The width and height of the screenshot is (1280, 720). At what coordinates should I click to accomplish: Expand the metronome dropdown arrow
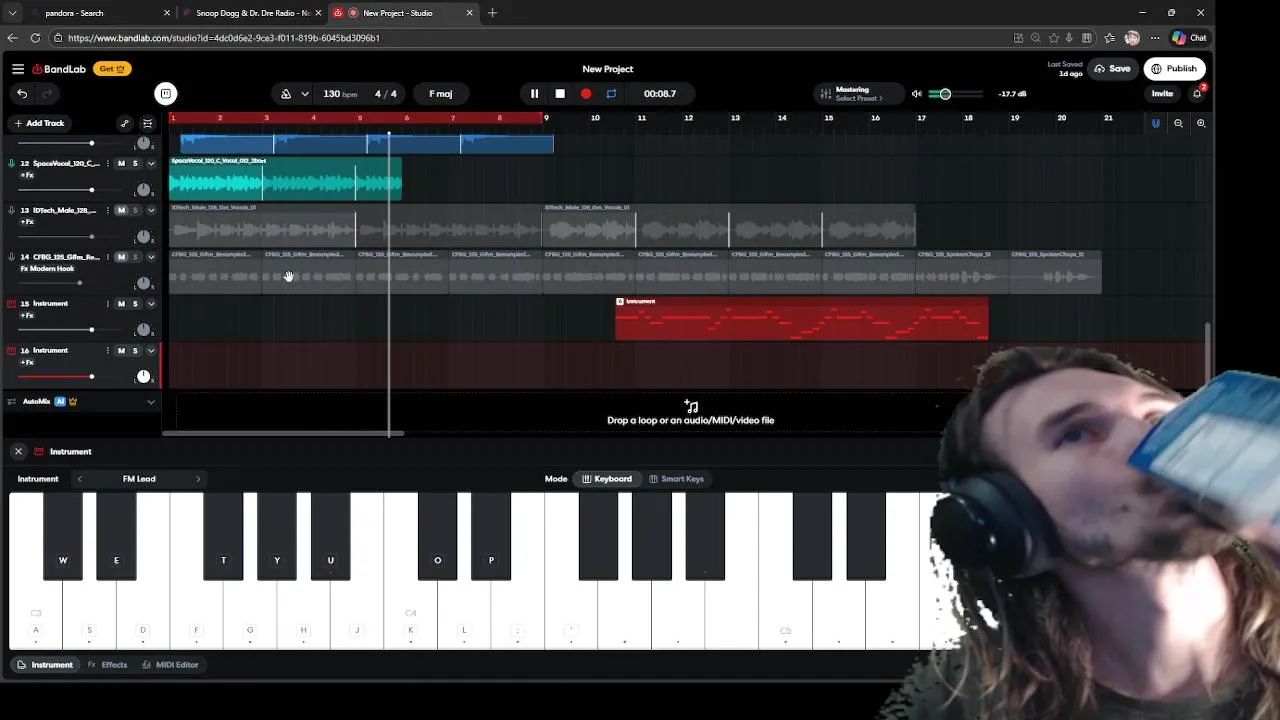304,94
